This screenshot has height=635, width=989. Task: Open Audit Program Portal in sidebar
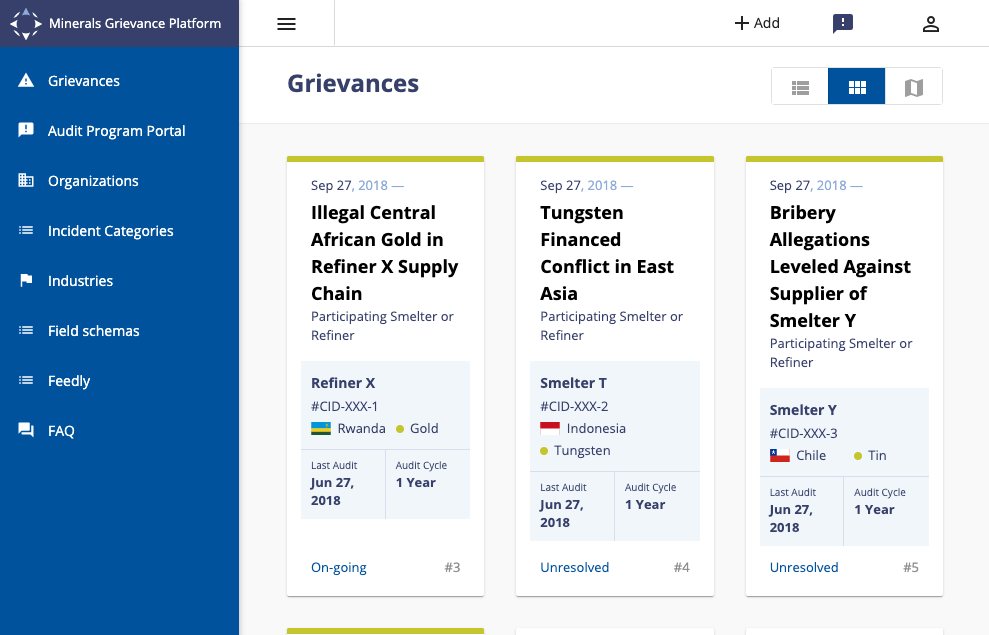click(x=116, y=131)
